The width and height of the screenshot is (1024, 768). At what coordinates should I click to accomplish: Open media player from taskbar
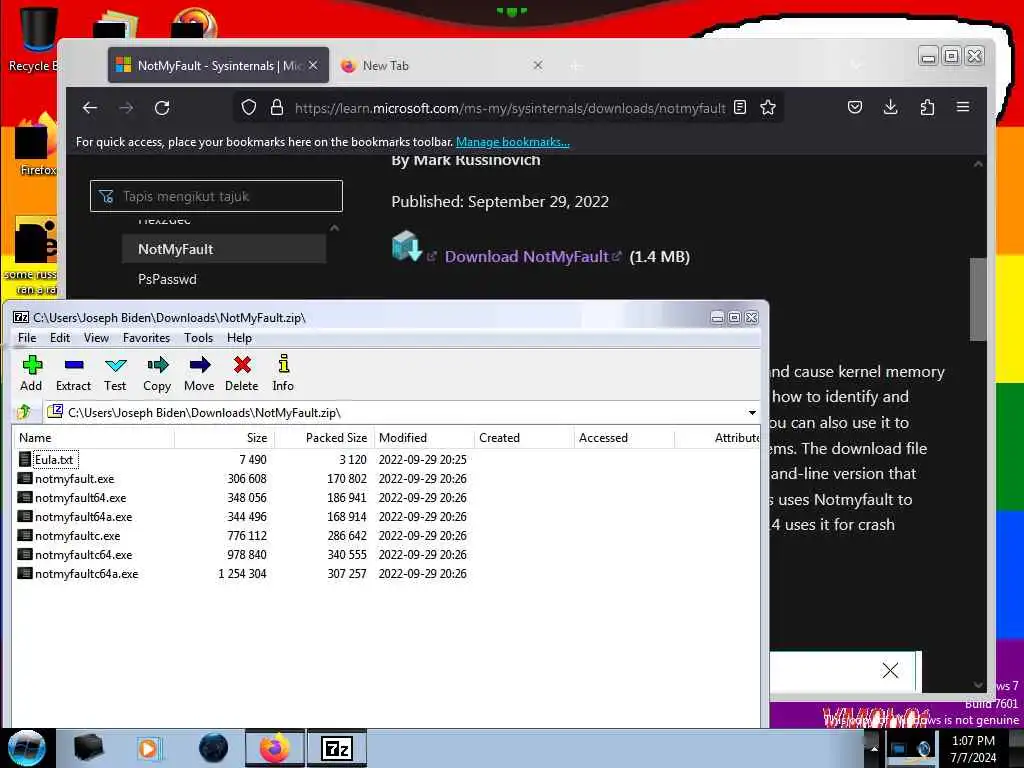click(x=149, y=748)
